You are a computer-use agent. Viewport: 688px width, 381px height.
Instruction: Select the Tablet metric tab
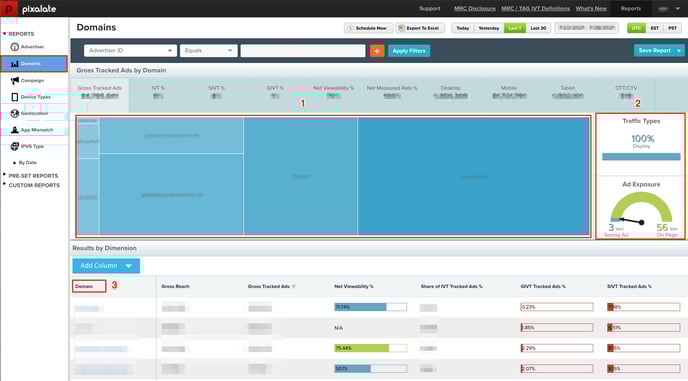tap(567, 95)
